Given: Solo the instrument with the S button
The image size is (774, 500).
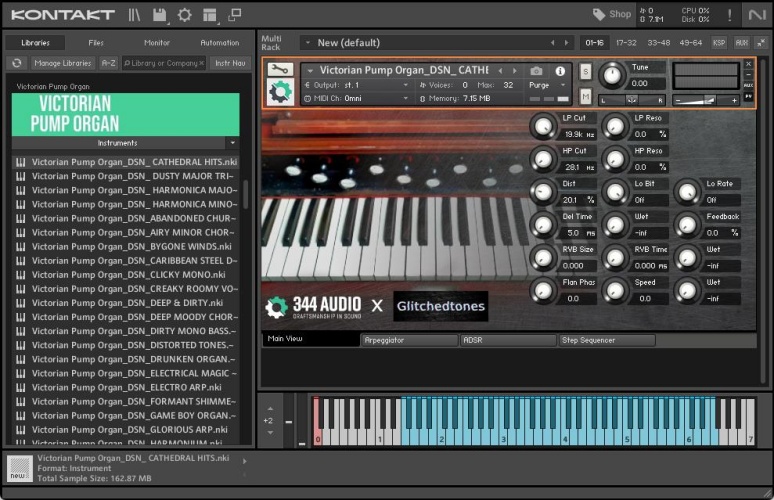Looking at the screenshot, I should [x=585, y=71].
